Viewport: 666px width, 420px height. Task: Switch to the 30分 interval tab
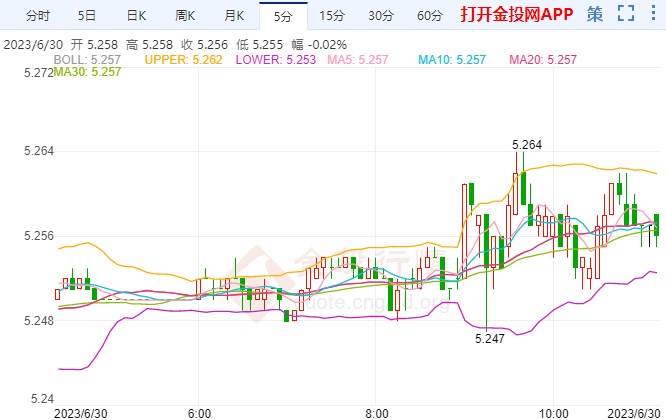[381, 16]
